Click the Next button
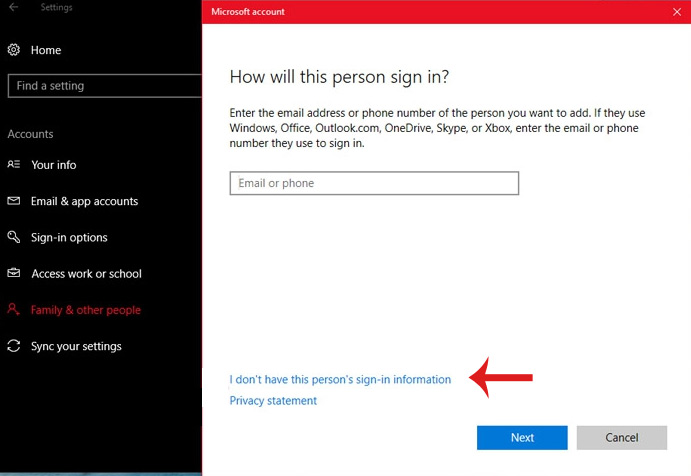The image size is (691, 476). [522, 438]
